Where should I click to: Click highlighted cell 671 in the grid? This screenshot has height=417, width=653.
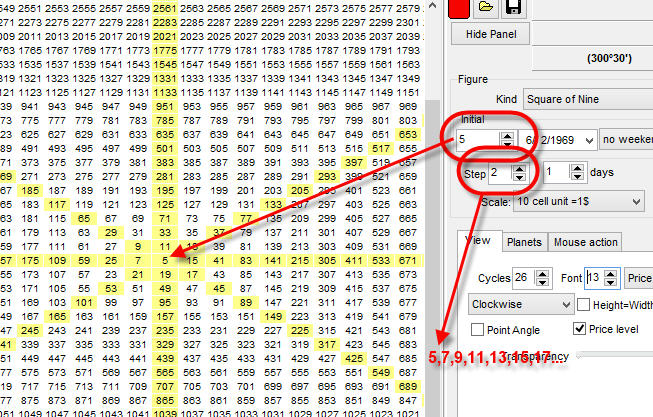pos(408,261)
